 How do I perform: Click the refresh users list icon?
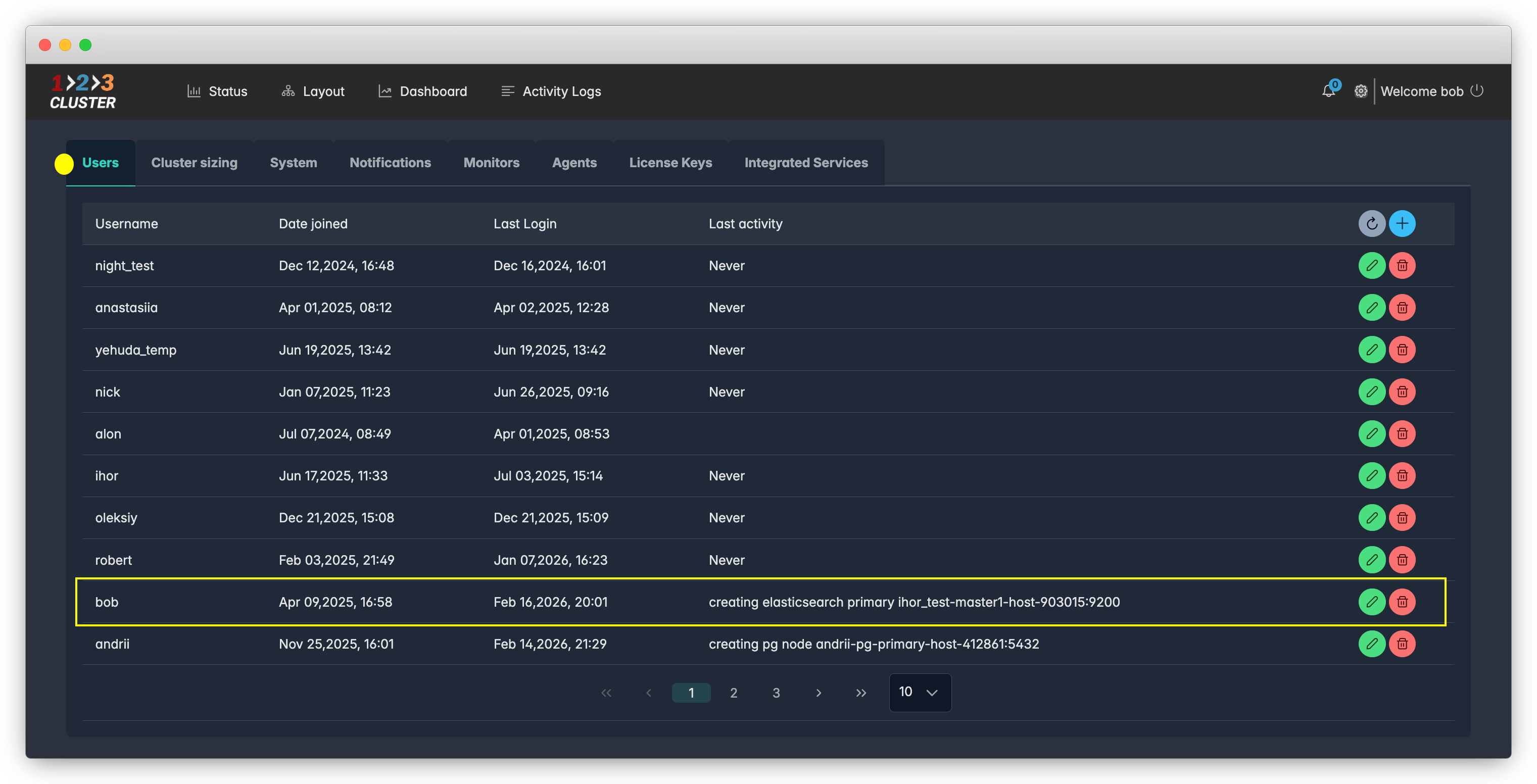1371,224
